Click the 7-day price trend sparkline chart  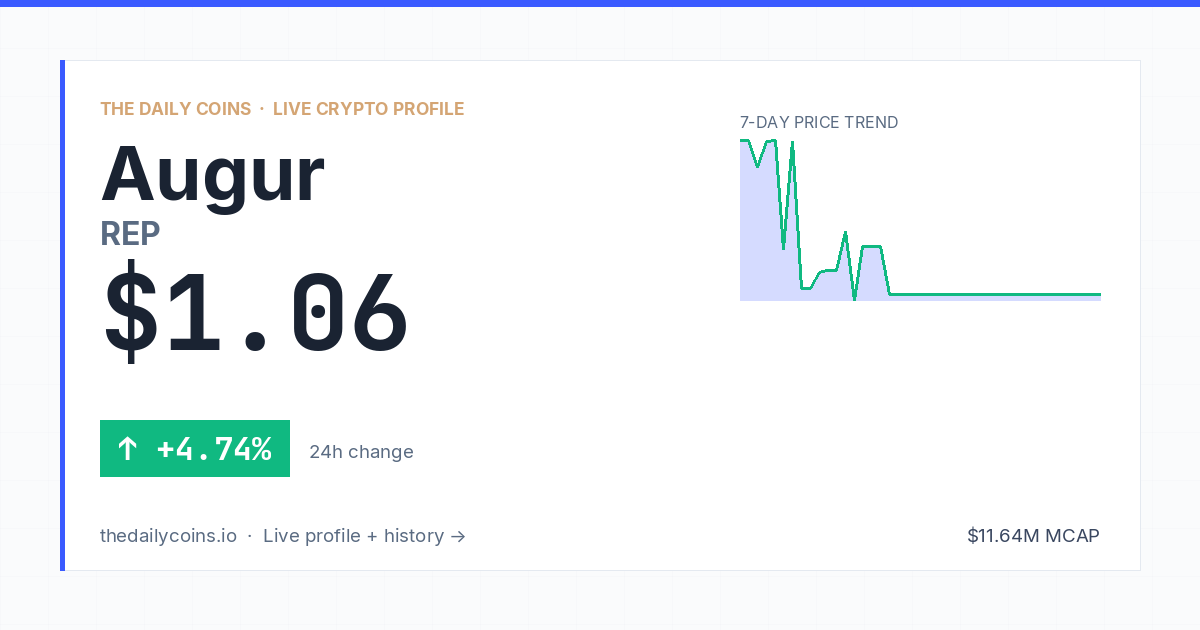coord(920,220)
